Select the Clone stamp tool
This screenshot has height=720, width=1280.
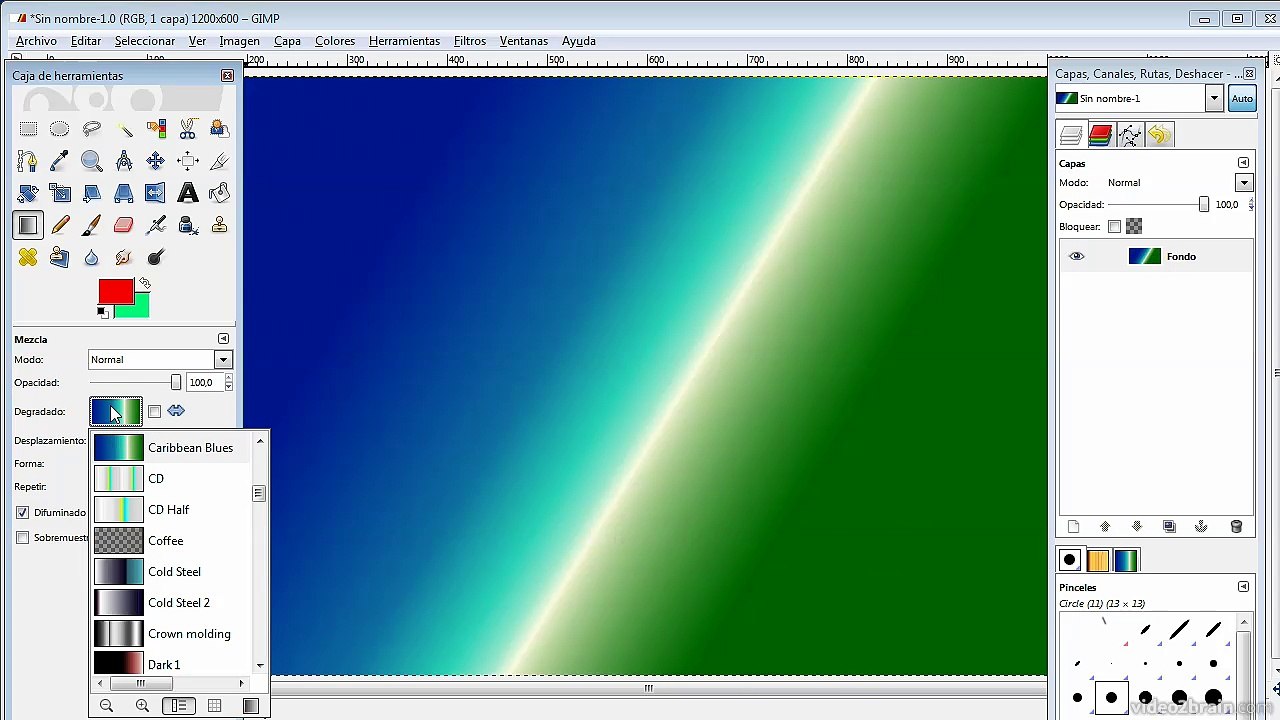(x=220, y=225)
